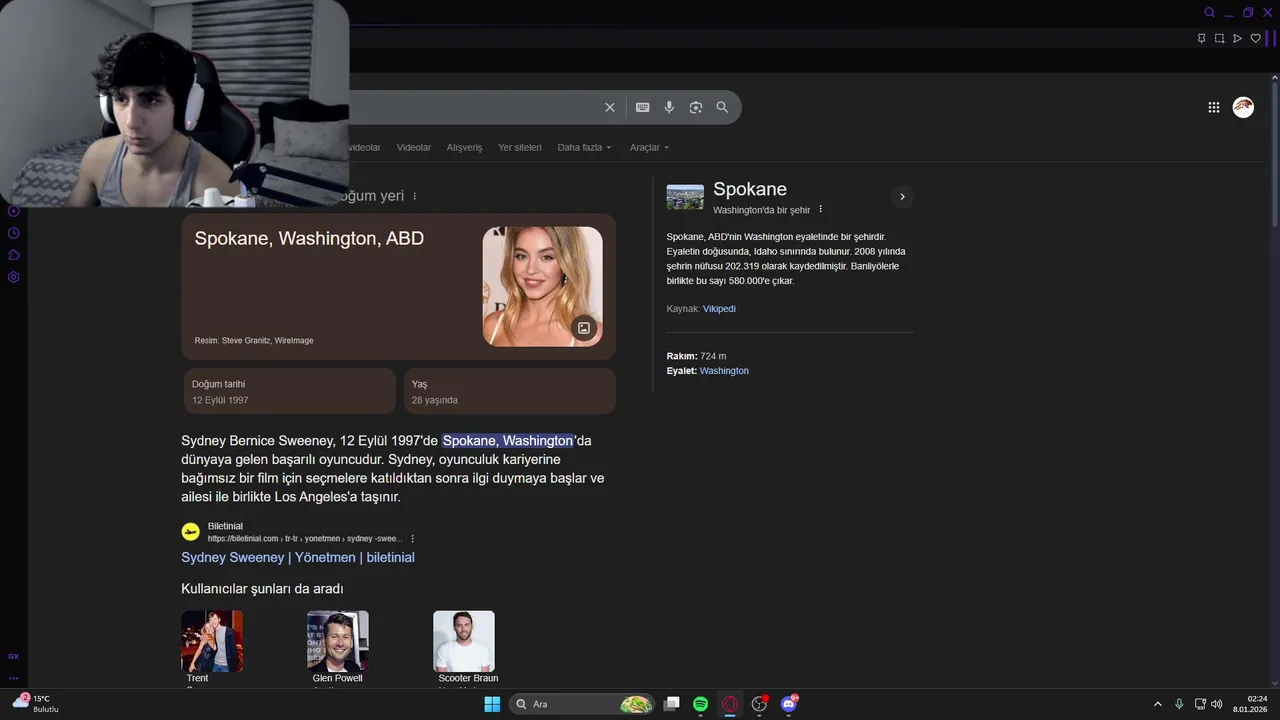Select the Glen Powell related search
This screenshot has width=1280, height=720.
click(x=338, y=641)
